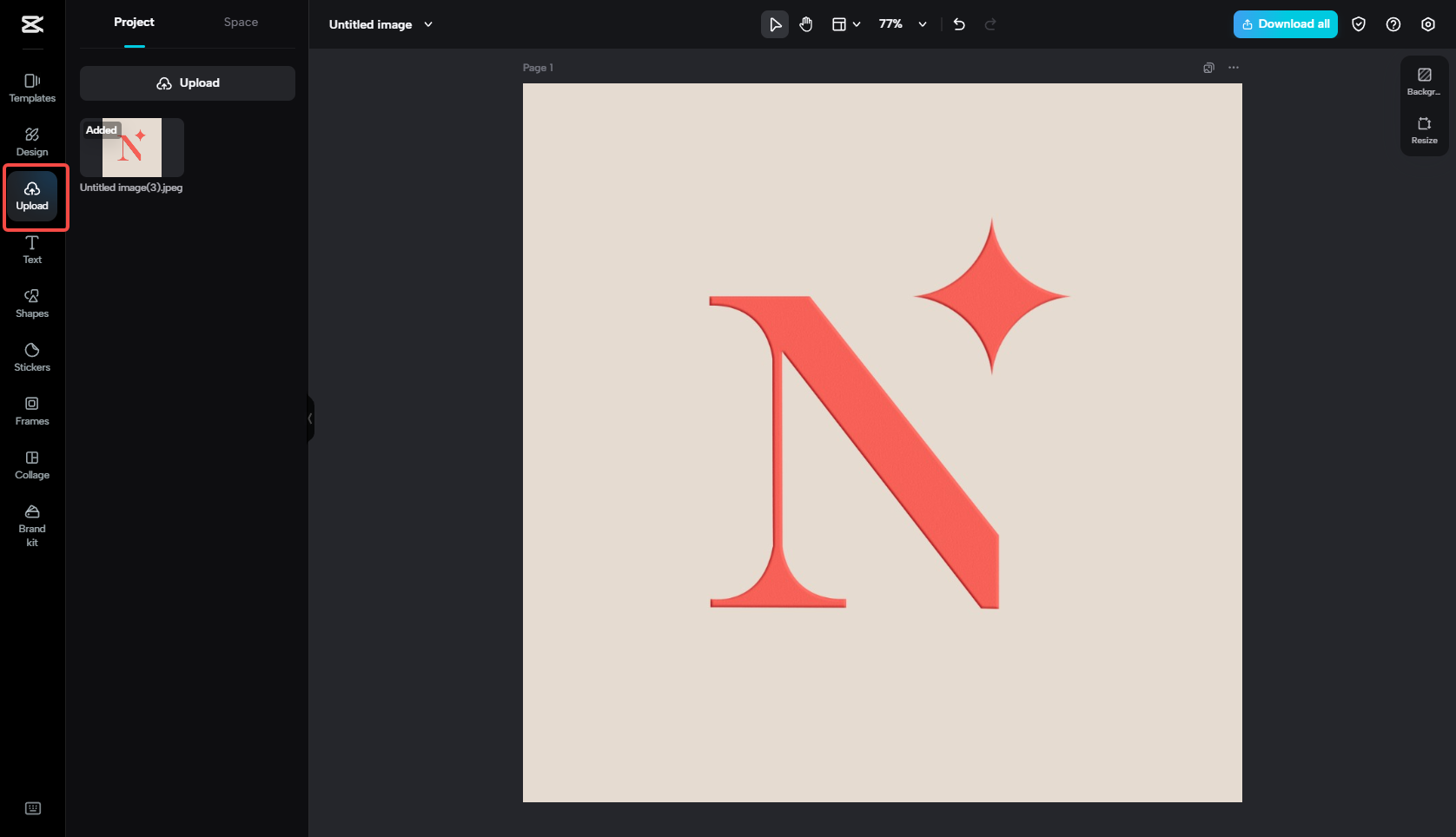Open the Stickers panel
The width and height of the screenshot is (1456, 837).
pos(31,356)
